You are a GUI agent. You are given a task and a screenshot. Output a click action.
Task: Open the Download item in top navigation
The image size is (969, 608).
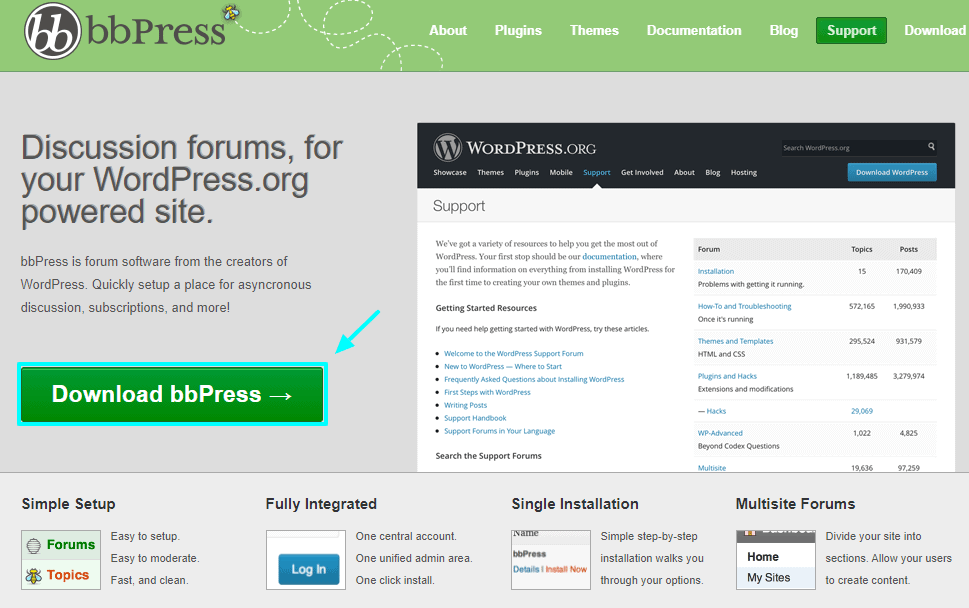click(935, 30)
